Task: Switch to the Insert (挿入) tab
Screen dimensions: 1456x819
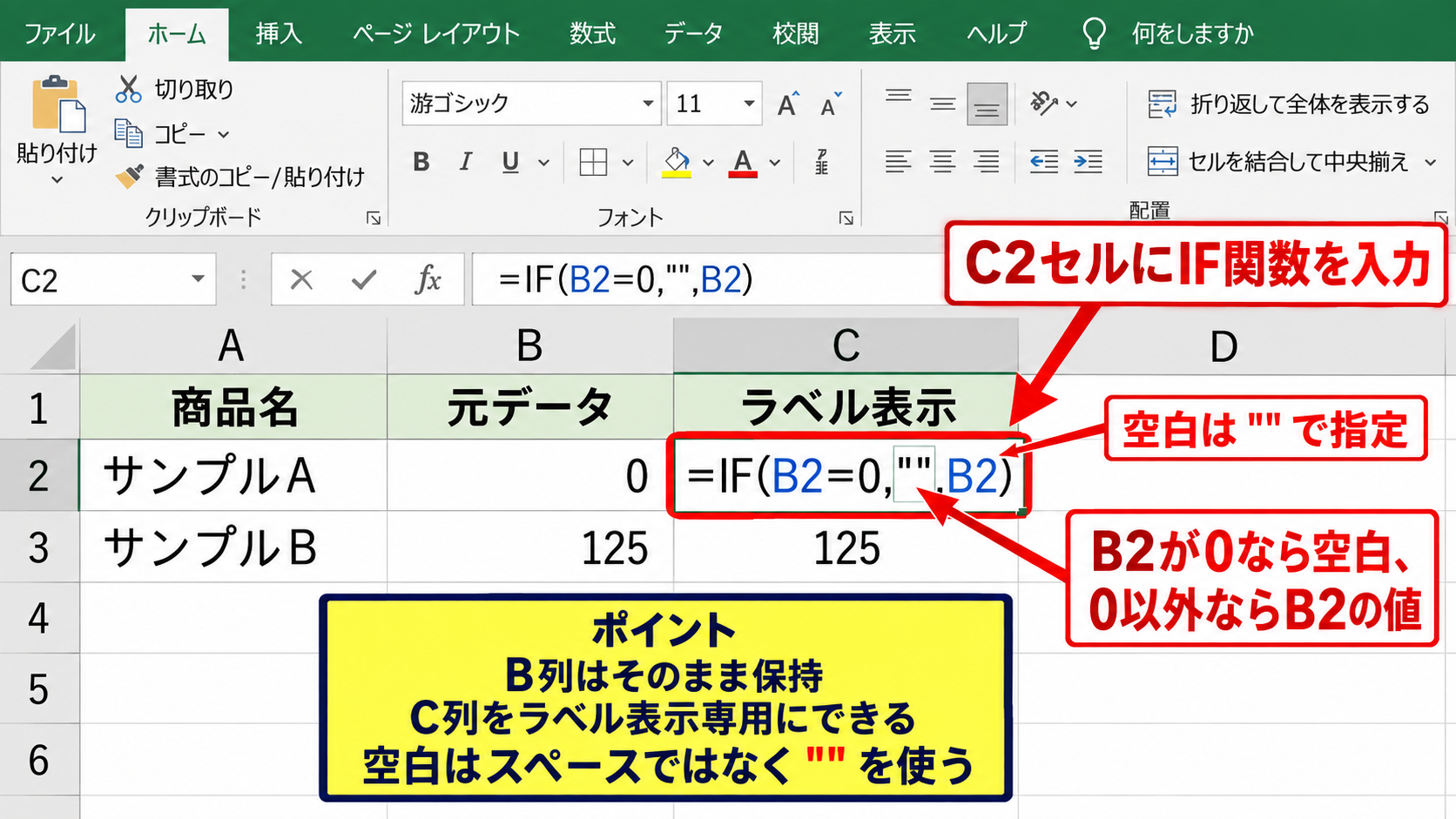Action: click(279, 34)
